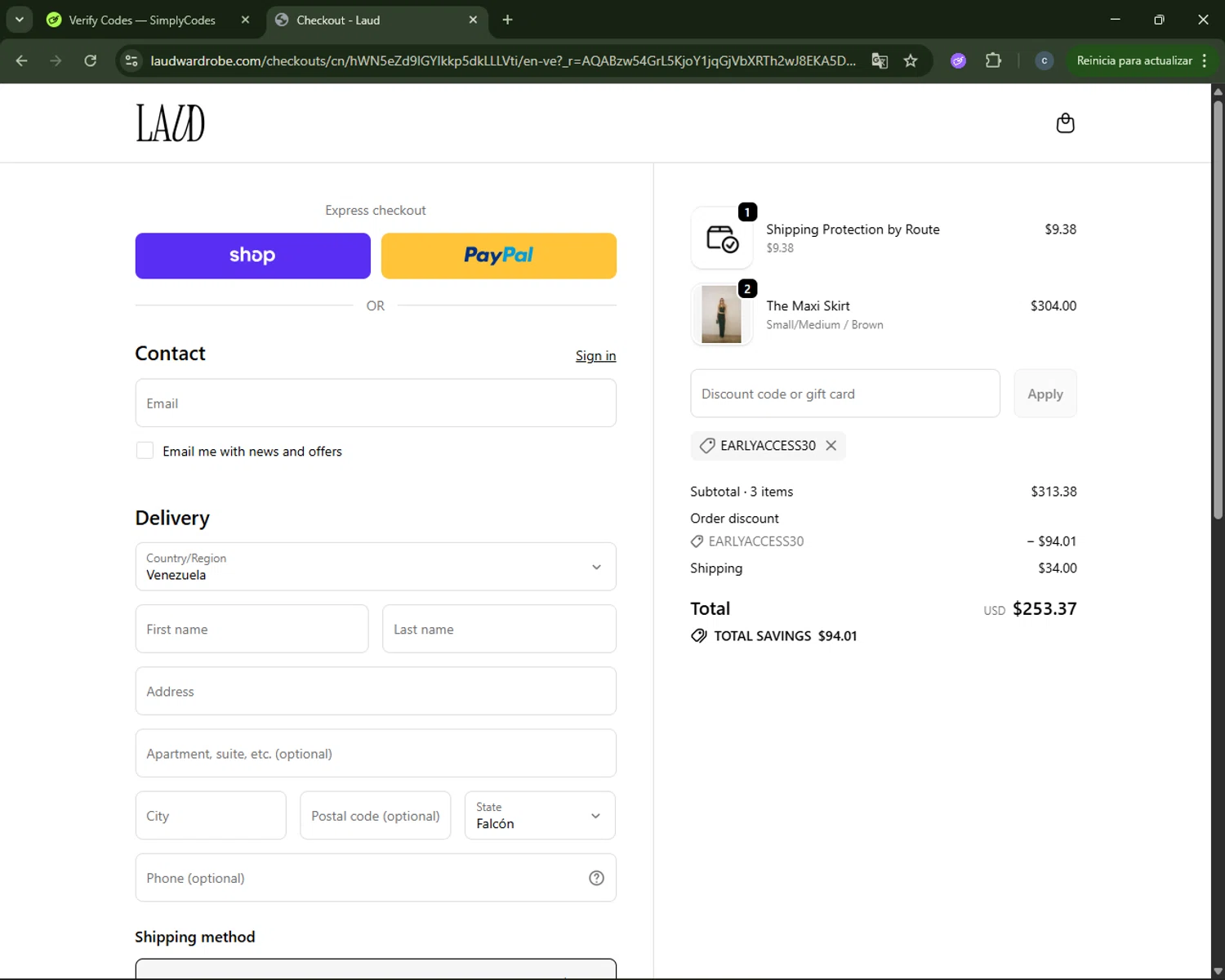Click The Maxi Skirt product thumbnail
This screenshot has height=980, width=1225.
(x=722, y=314)
